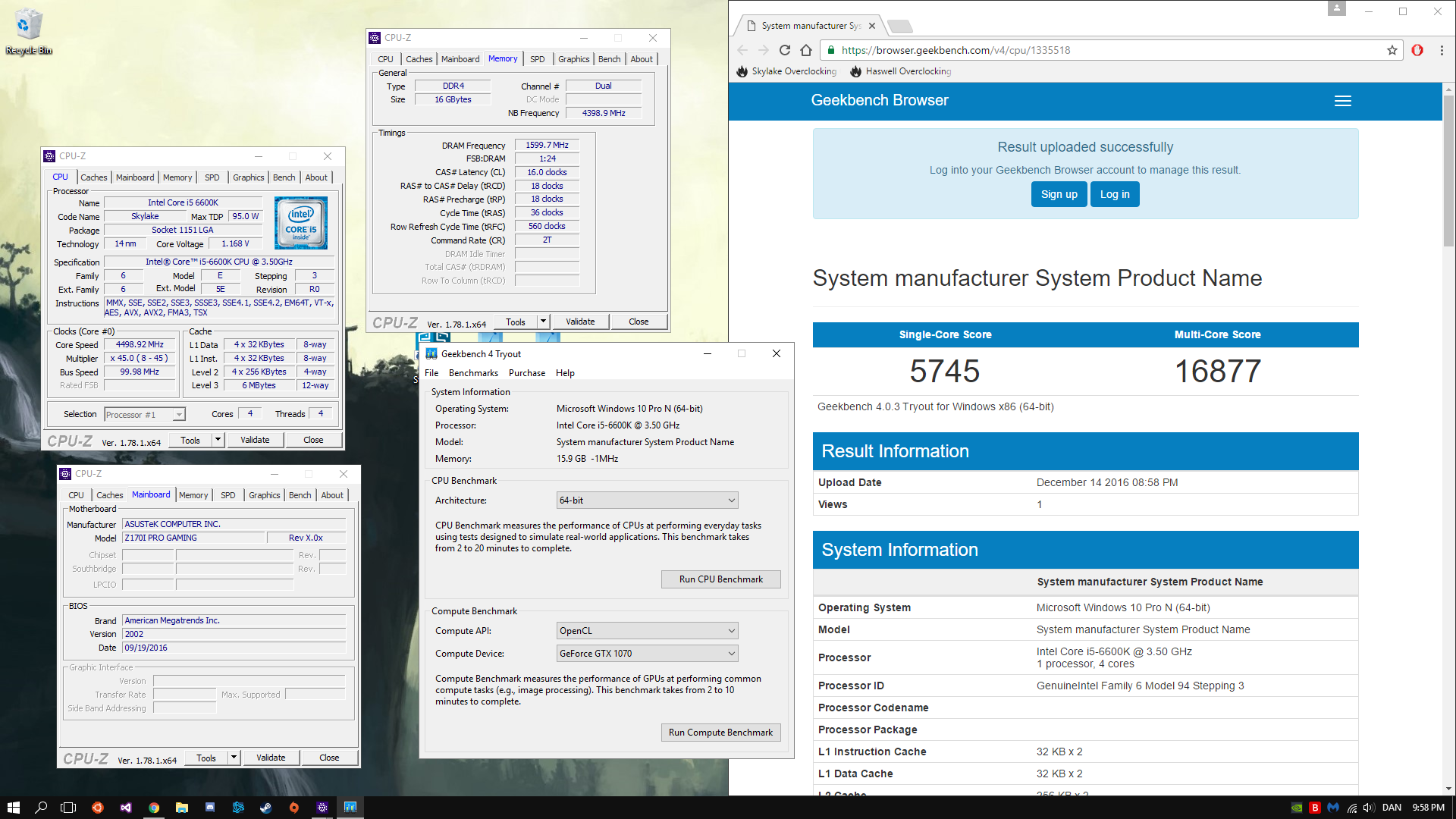
Task: Click the browser forward arrow
Action: (764, 50)
